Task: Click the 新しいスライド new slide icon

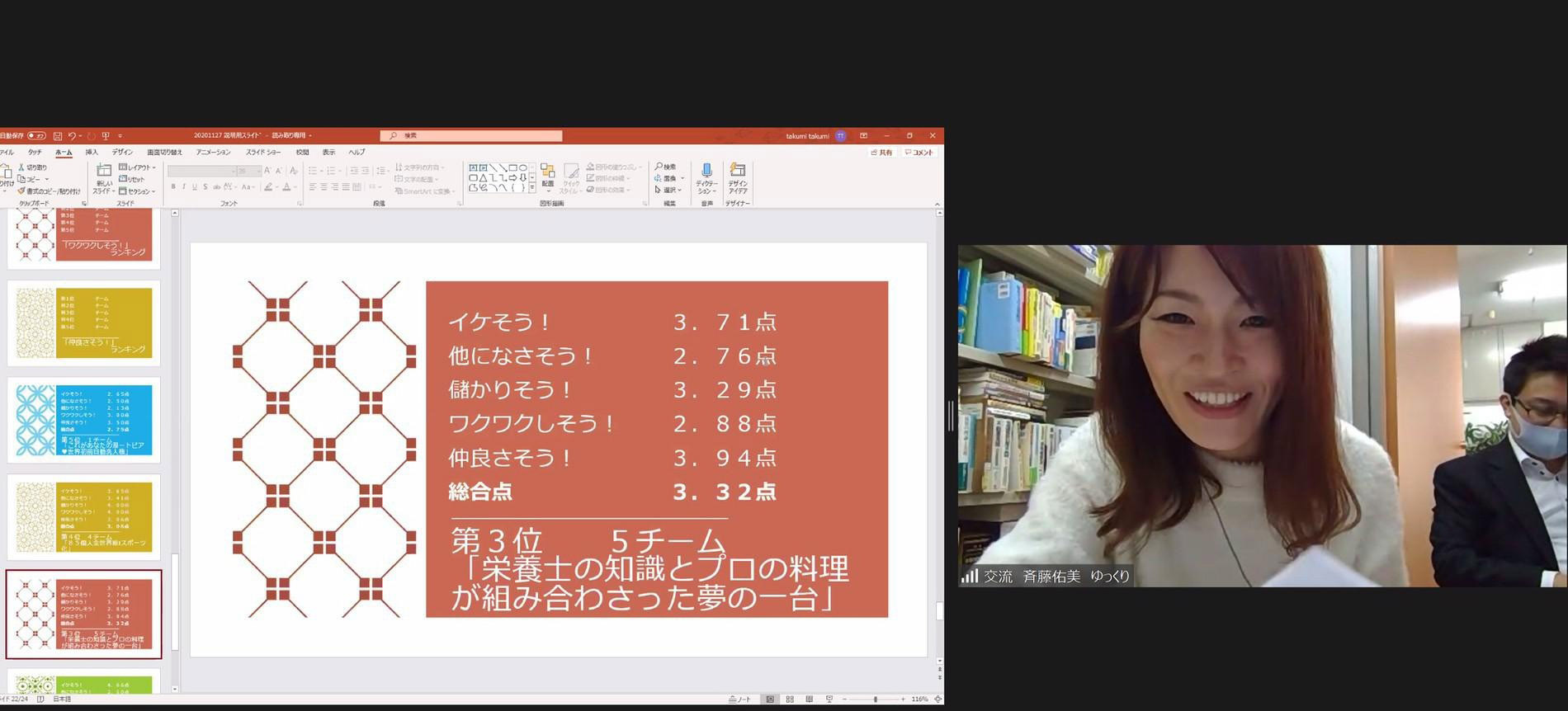Action: [x=104, y=170]
